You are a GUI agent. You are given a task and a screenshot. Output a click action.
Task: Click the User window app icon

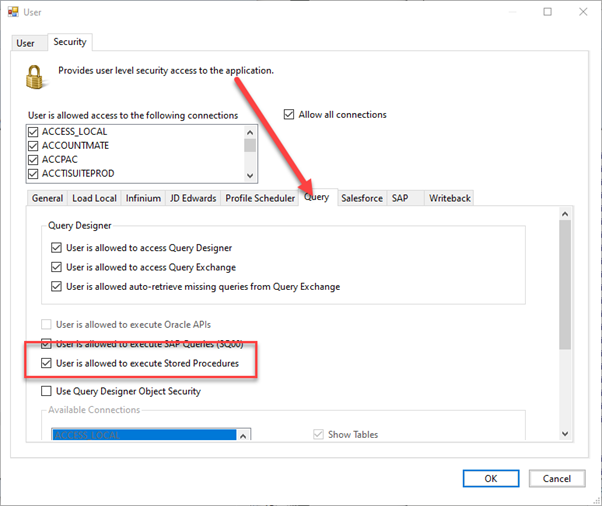(13, 12)
